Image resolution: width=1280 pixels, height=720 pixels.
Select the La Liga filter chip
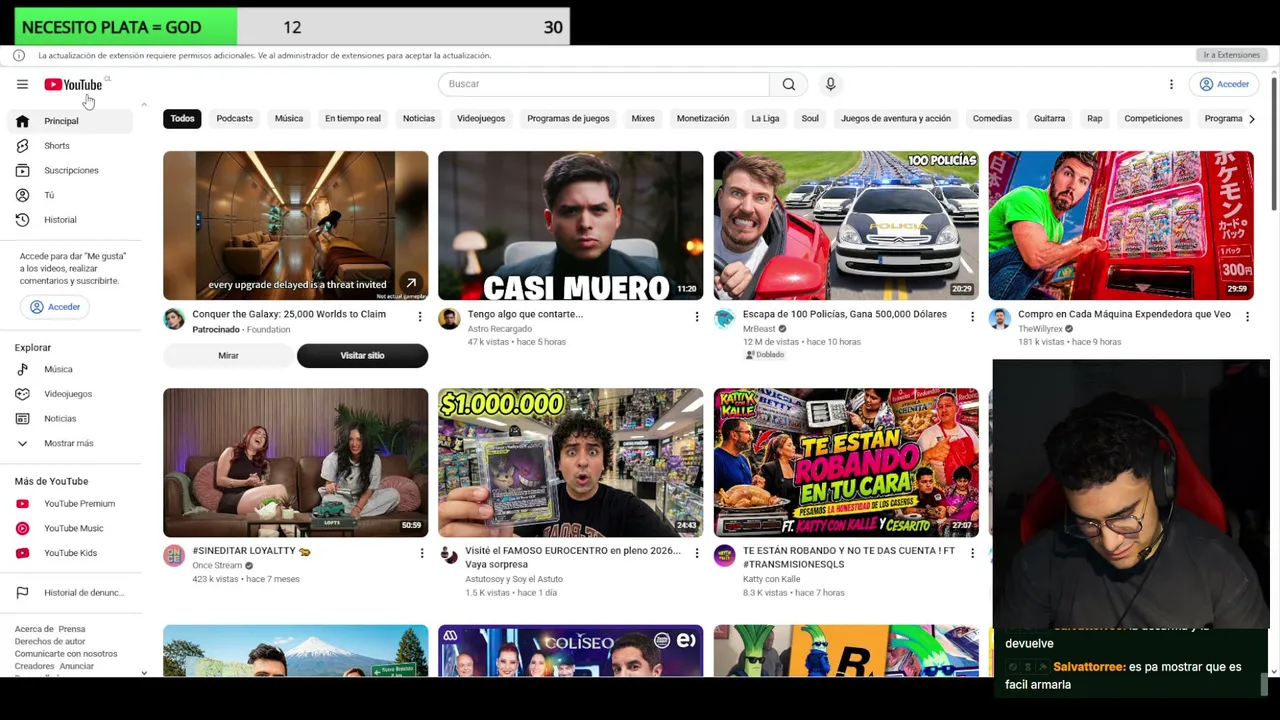coord(765,119)
